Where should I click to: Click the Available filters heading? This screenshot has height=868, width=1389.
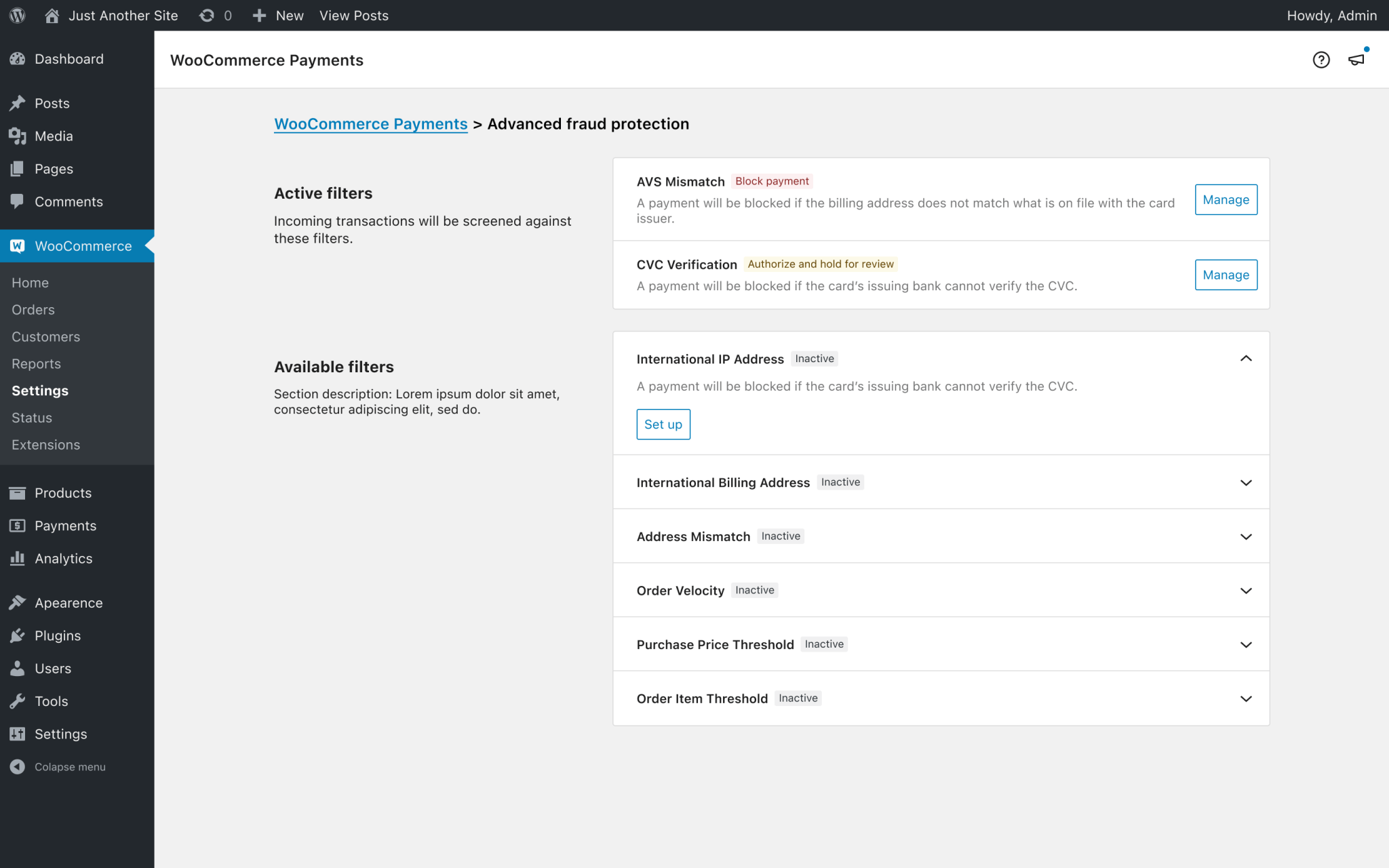tap(334, 367)
